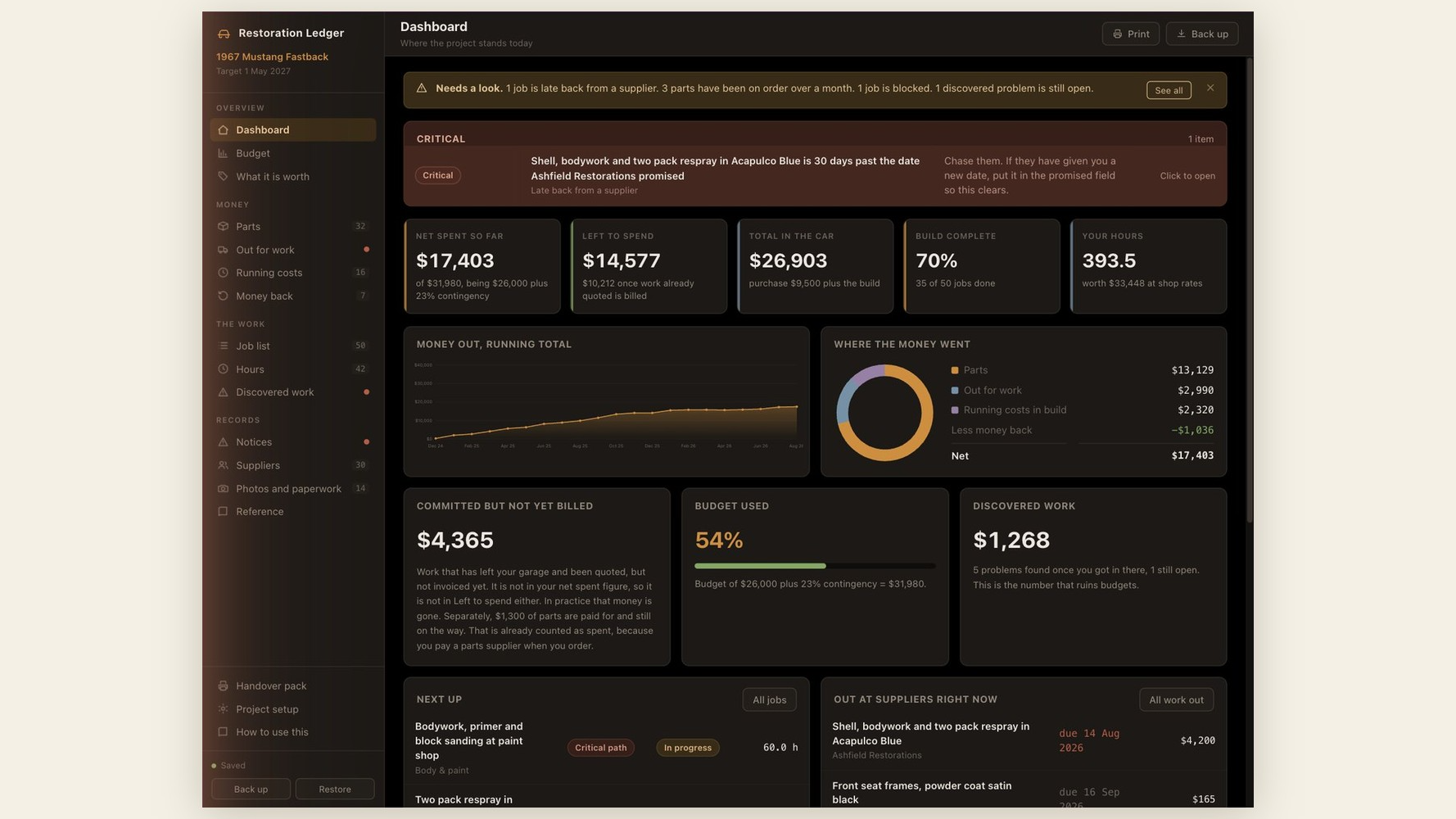Click the What it is worth tag icon
1456x819 pixels.
pyautogui.click(x=223, y=177)
